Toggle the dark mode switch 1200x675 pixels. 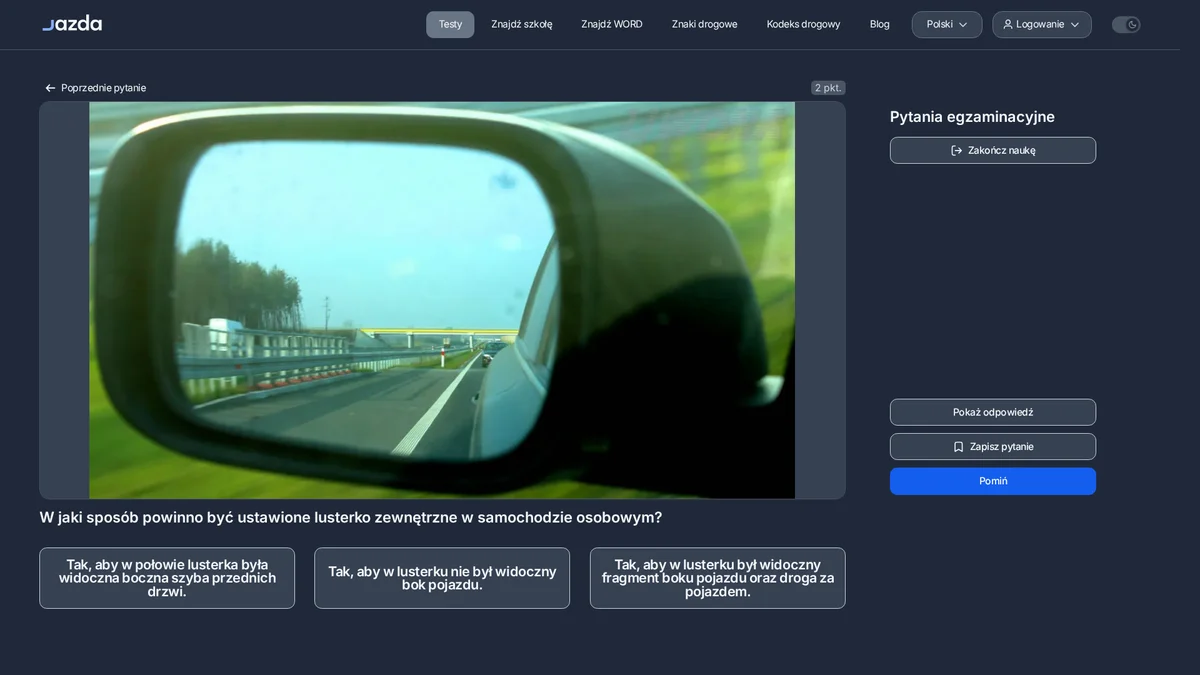click(x=1126, y=24)
